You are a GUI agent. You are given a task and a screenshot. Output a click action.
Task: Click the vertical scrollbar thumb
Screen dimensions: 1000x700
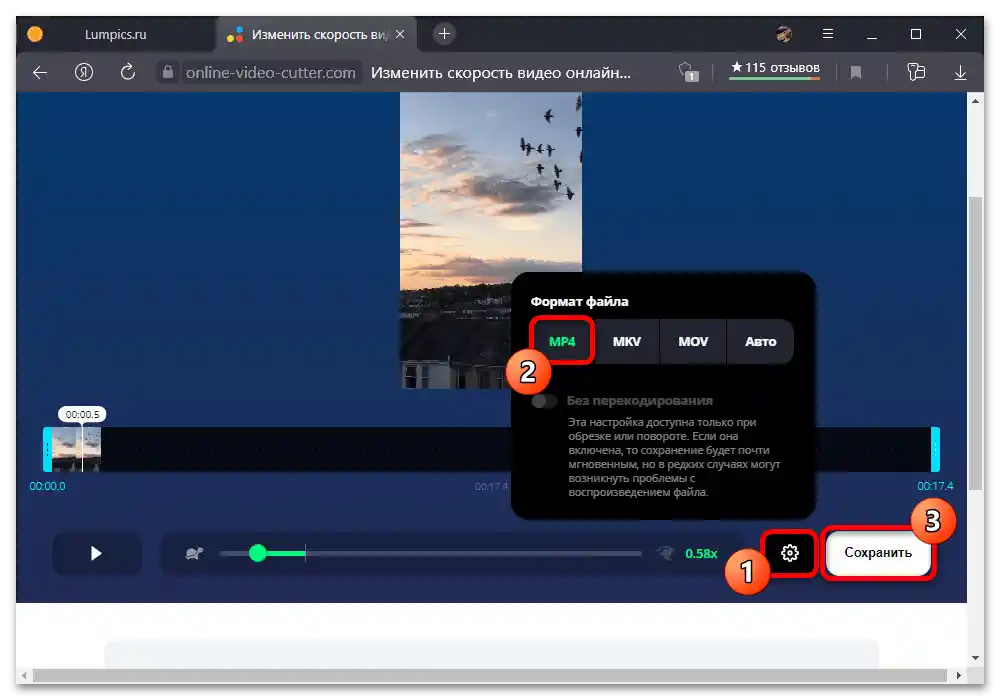[x=975, y=343]
